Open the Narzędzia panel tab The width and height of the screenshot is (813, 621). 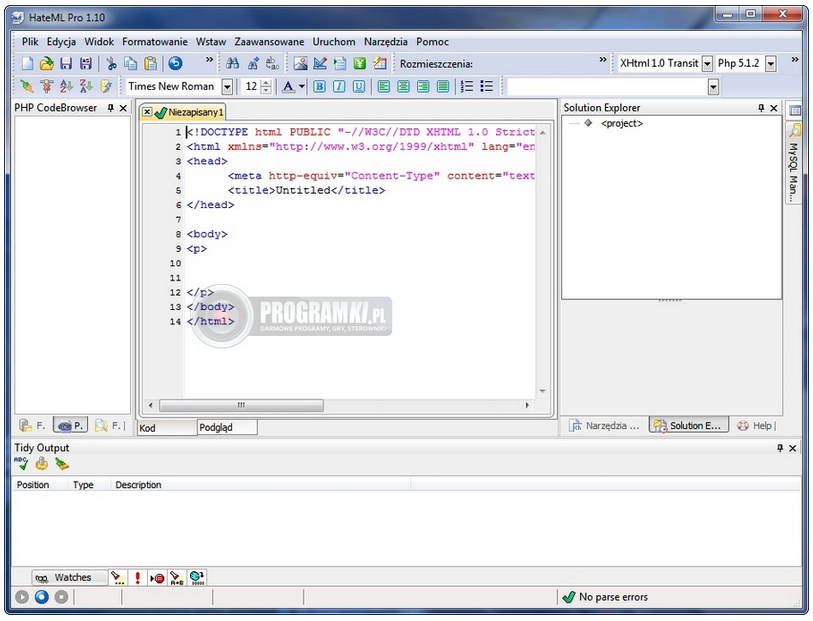click(x=605, y=426)
